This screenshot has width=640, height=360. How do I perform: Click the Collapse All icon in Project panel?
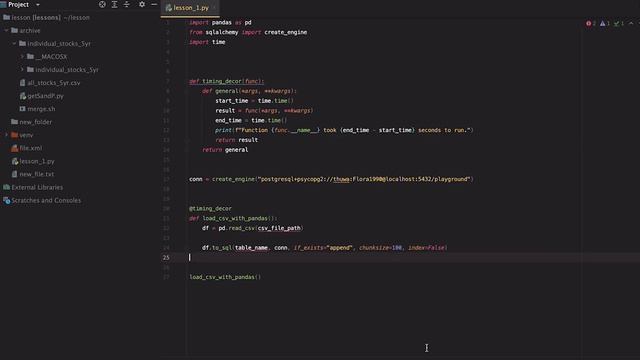point(127,4)
